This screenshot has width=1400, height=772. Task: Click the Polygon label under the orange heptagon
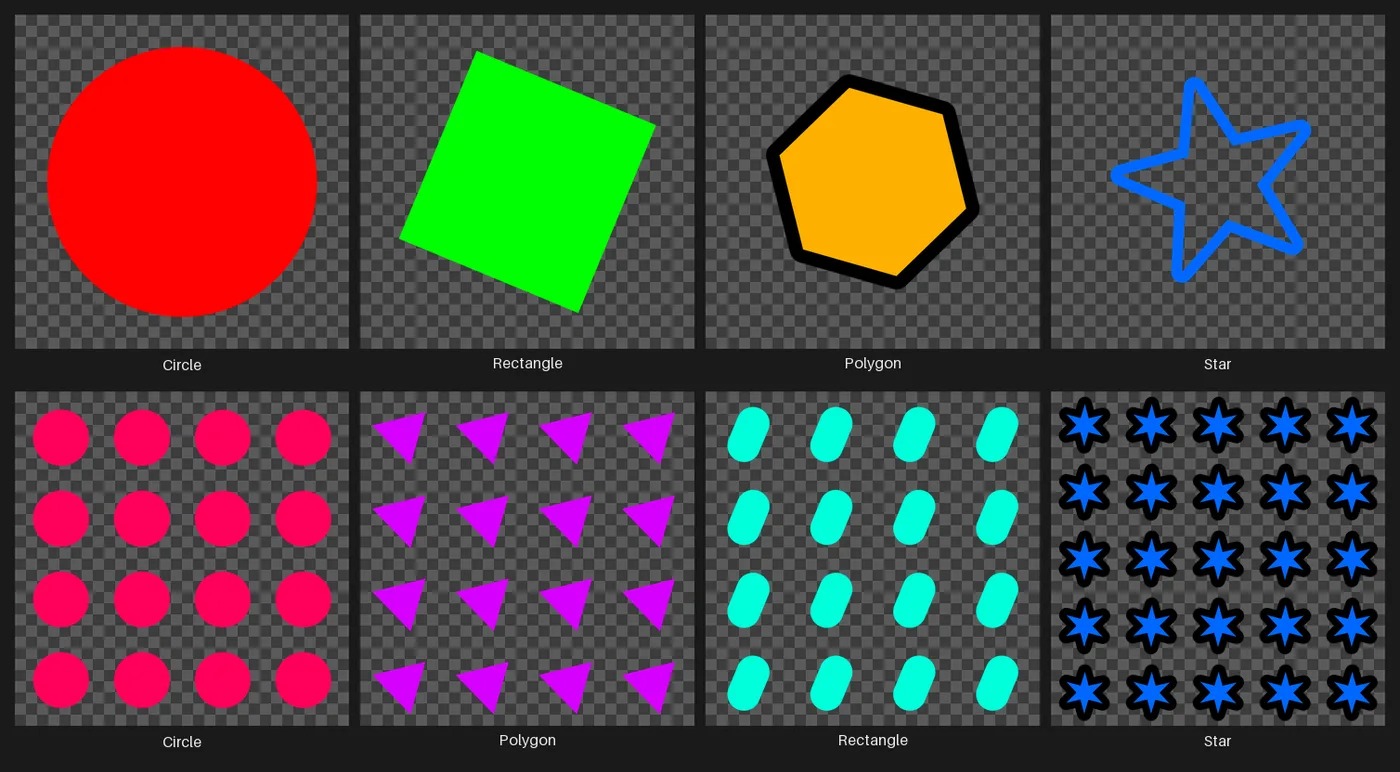coord(873,364)
